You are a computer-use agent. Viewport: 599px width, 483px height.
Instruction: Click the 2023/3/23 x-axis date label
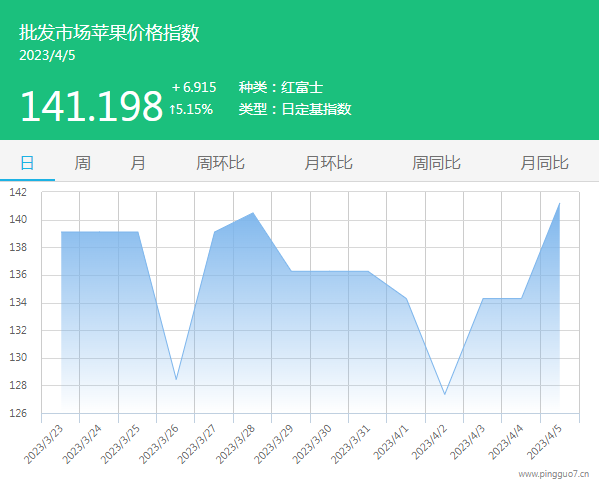coord(44,444)
